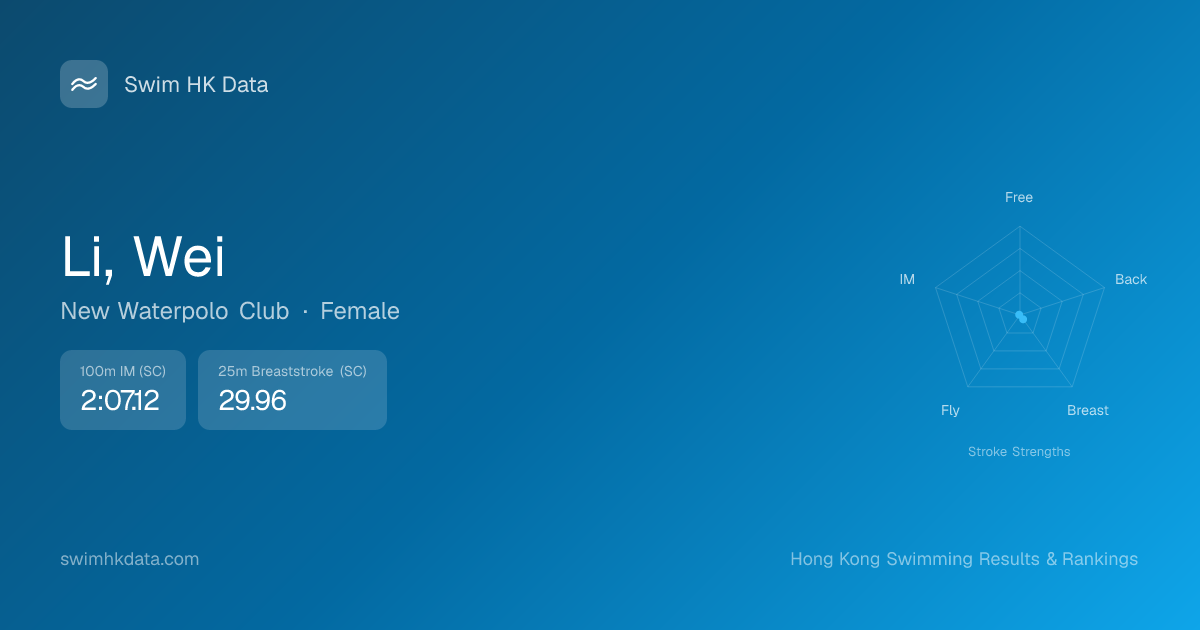1200x630 pixels.
Task: Open the New Waterpolo Club name
Action: point(174,311)
